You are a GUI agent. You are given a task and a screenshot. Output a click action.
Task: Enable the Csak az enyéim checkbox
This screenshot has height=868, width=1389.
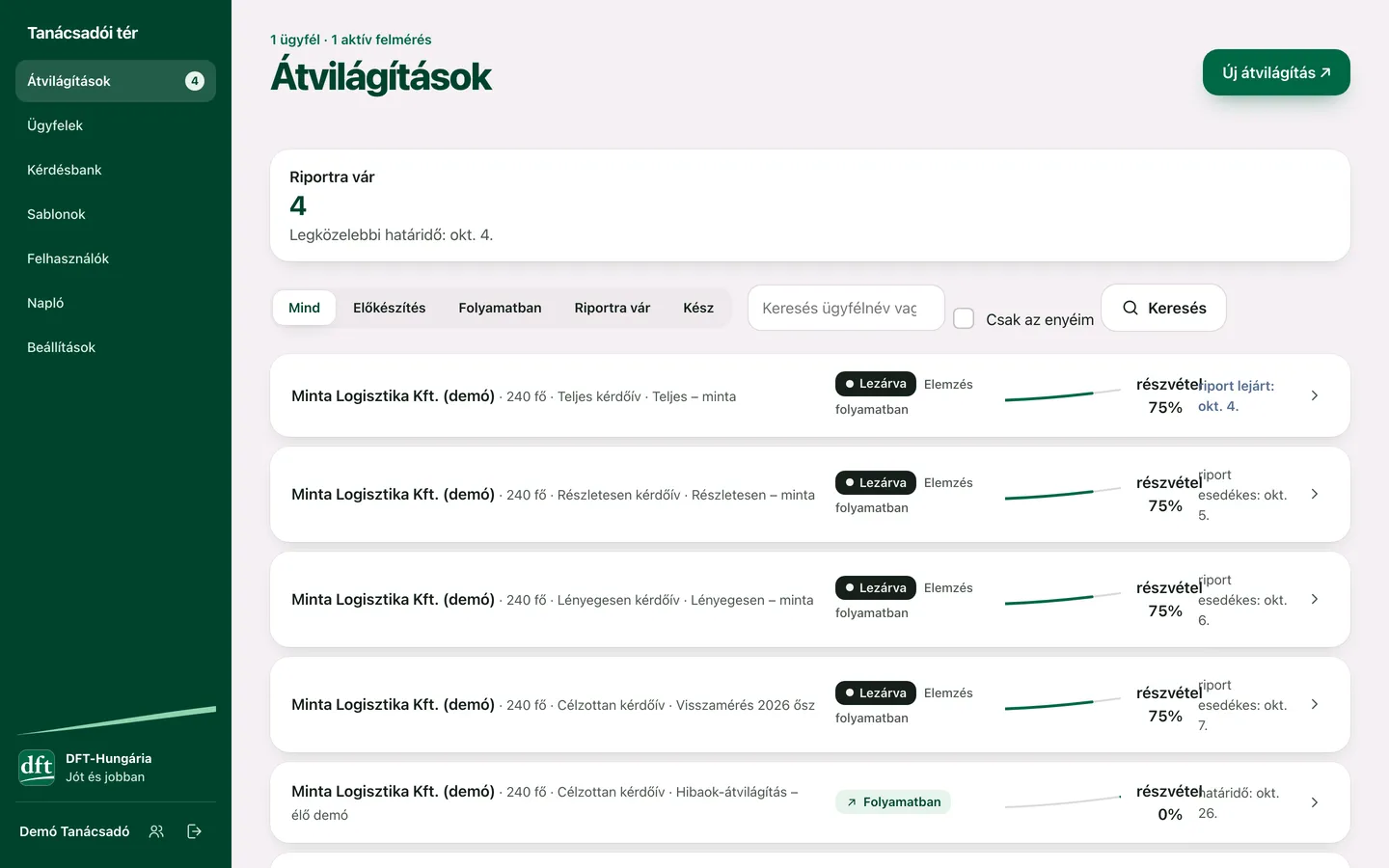(964, 318)
